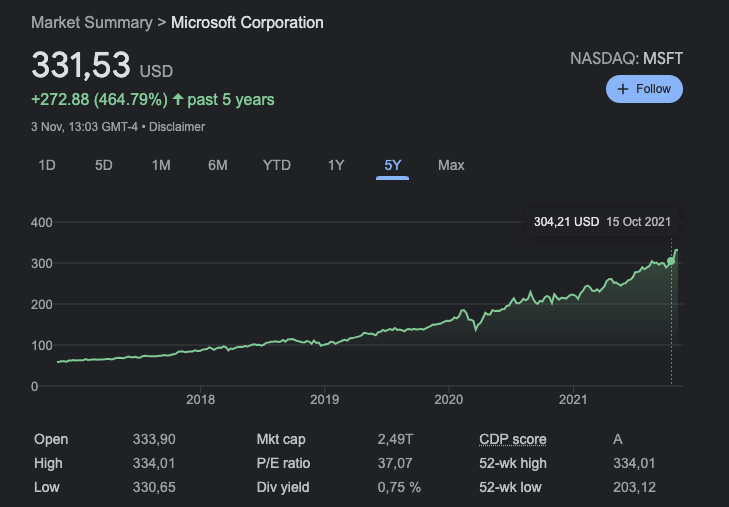Viewport: 729px width, 507px height.
Task: Open the Market Summary breadcrumb link
Action: point(92,22)
